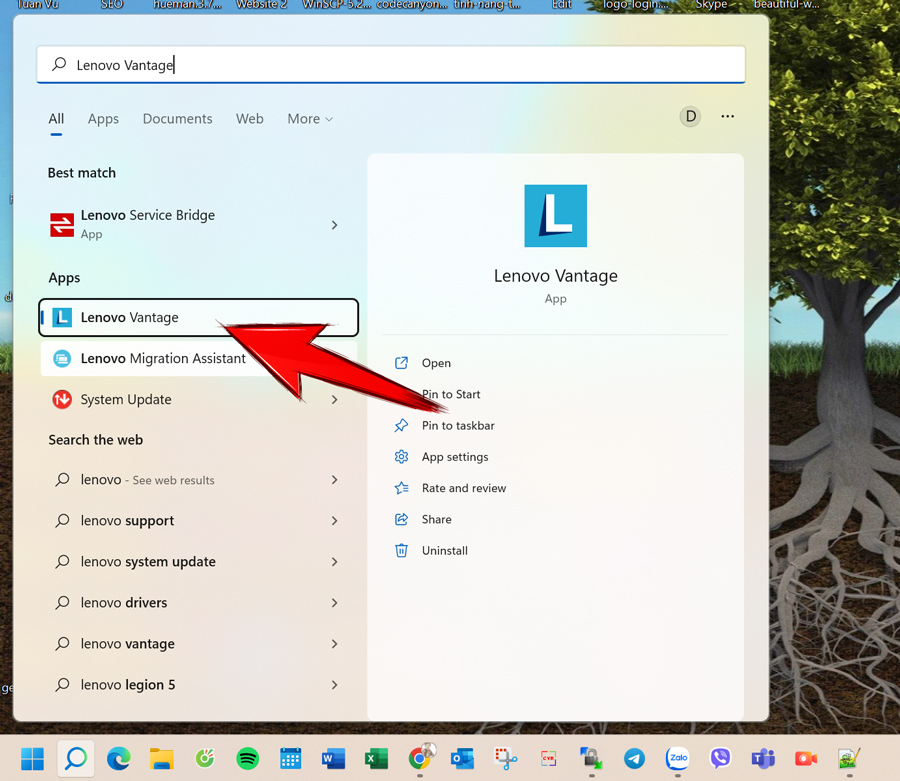900x781 pixels.
Task: Select Uninstall for Lenovo Vantage
Action: coord(445,550)
